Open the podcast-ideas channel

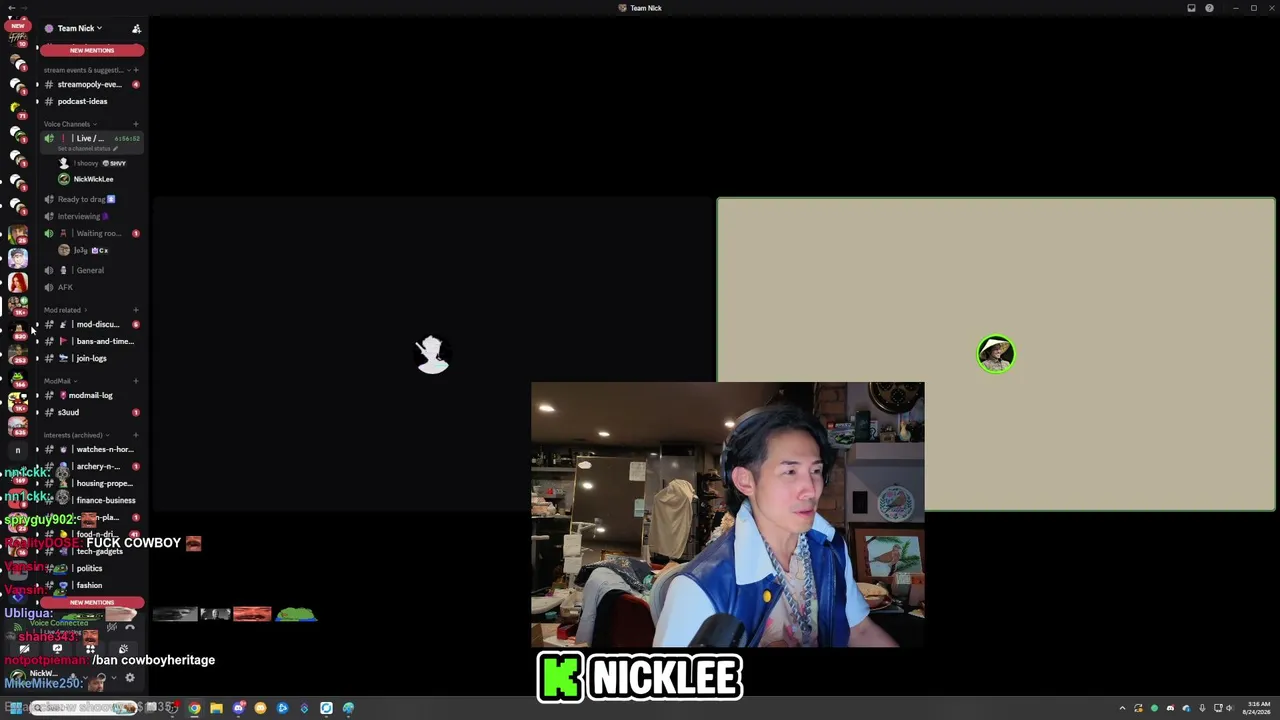tap(92, 101)
